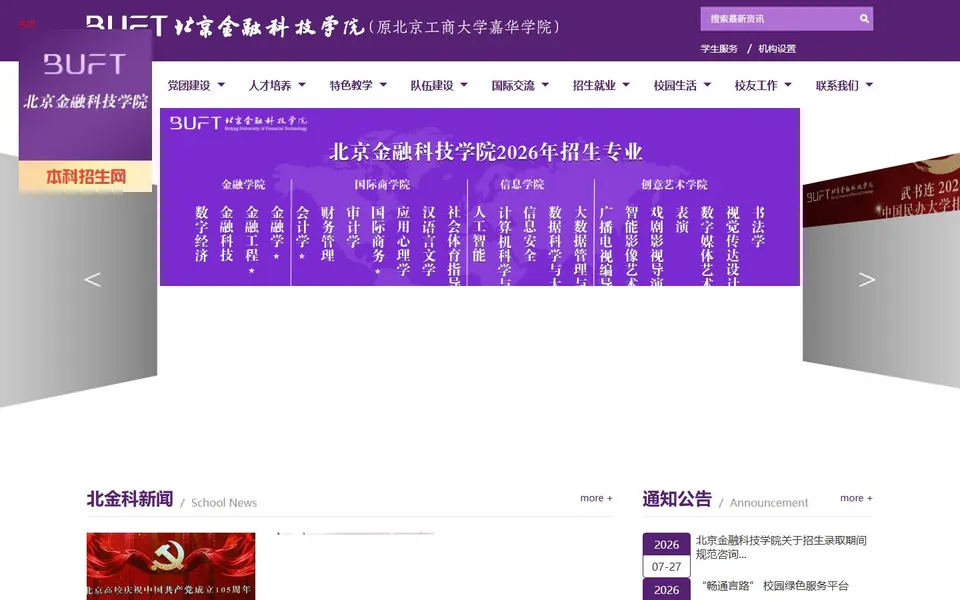The image size is (960, 600).
Task: Expand the arrow next to 校友工作
Action: pyautogui.click(x=788, y=85)
